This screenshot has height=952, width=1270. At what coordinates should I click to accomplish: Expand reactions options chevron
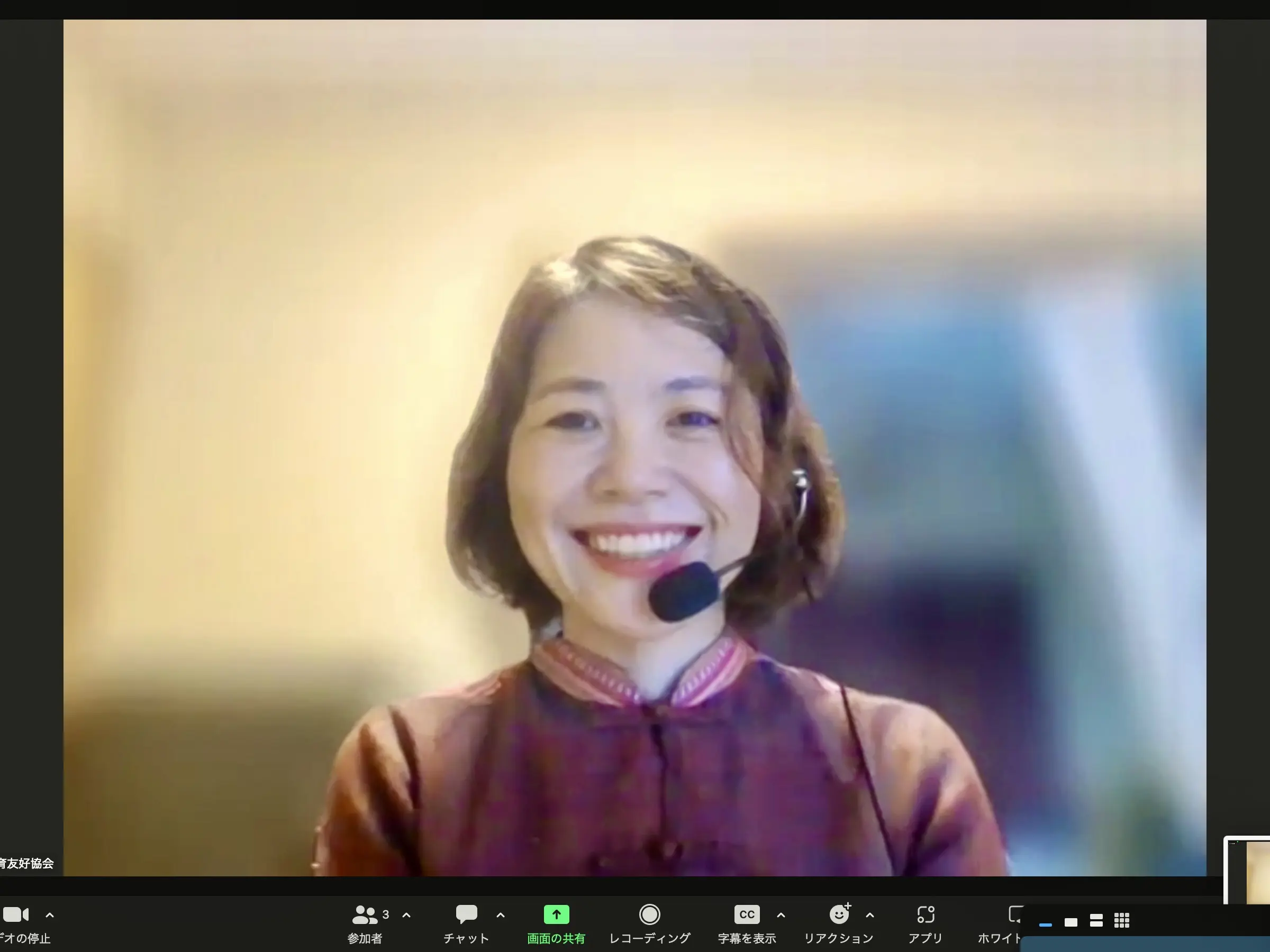coord(870,916)
